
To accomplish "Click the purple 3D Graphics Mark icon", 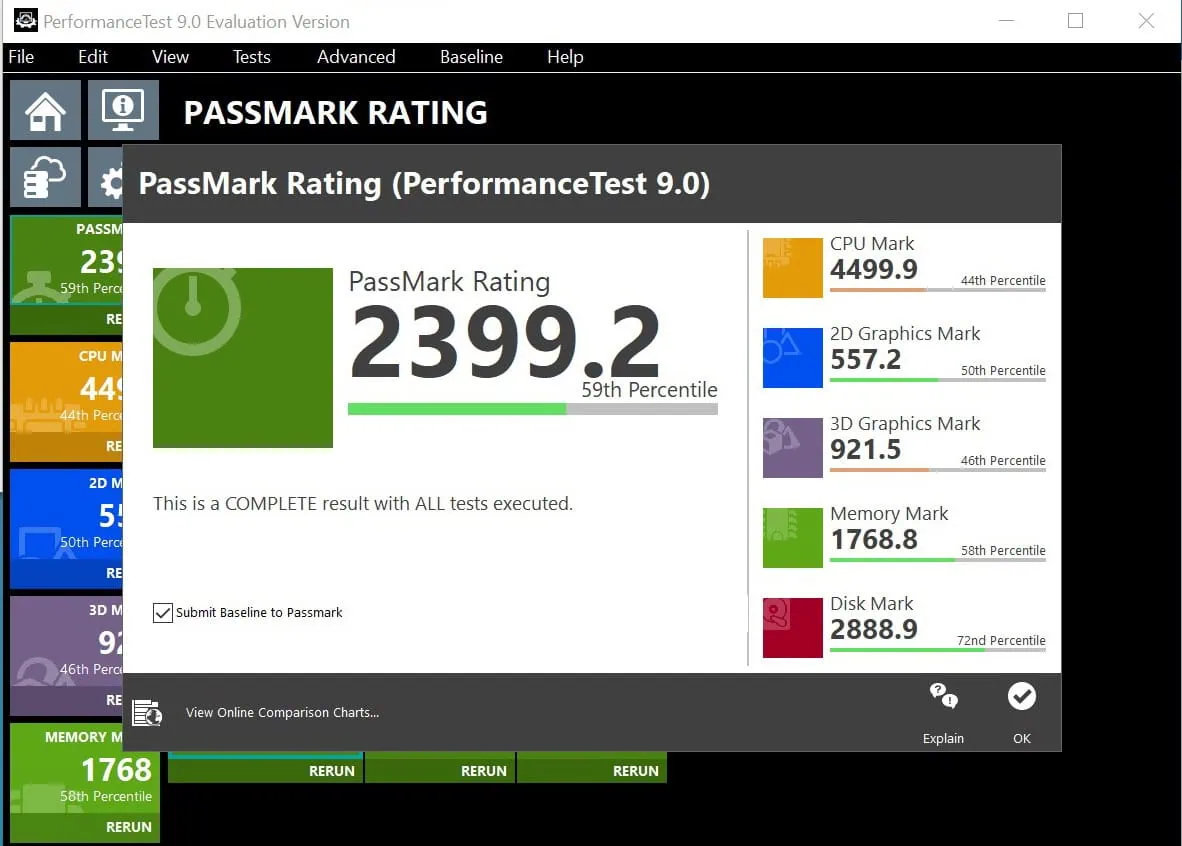I will [792, 448].
